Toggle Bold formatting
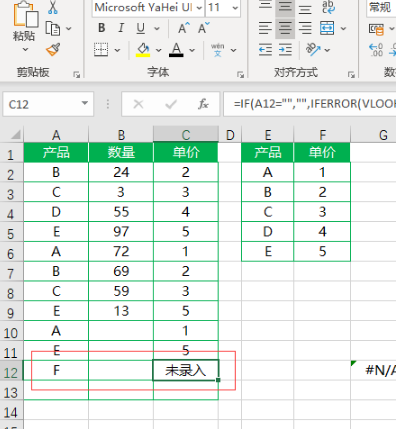This screenshot has width=397, height=429. click(x=102, y=28)
